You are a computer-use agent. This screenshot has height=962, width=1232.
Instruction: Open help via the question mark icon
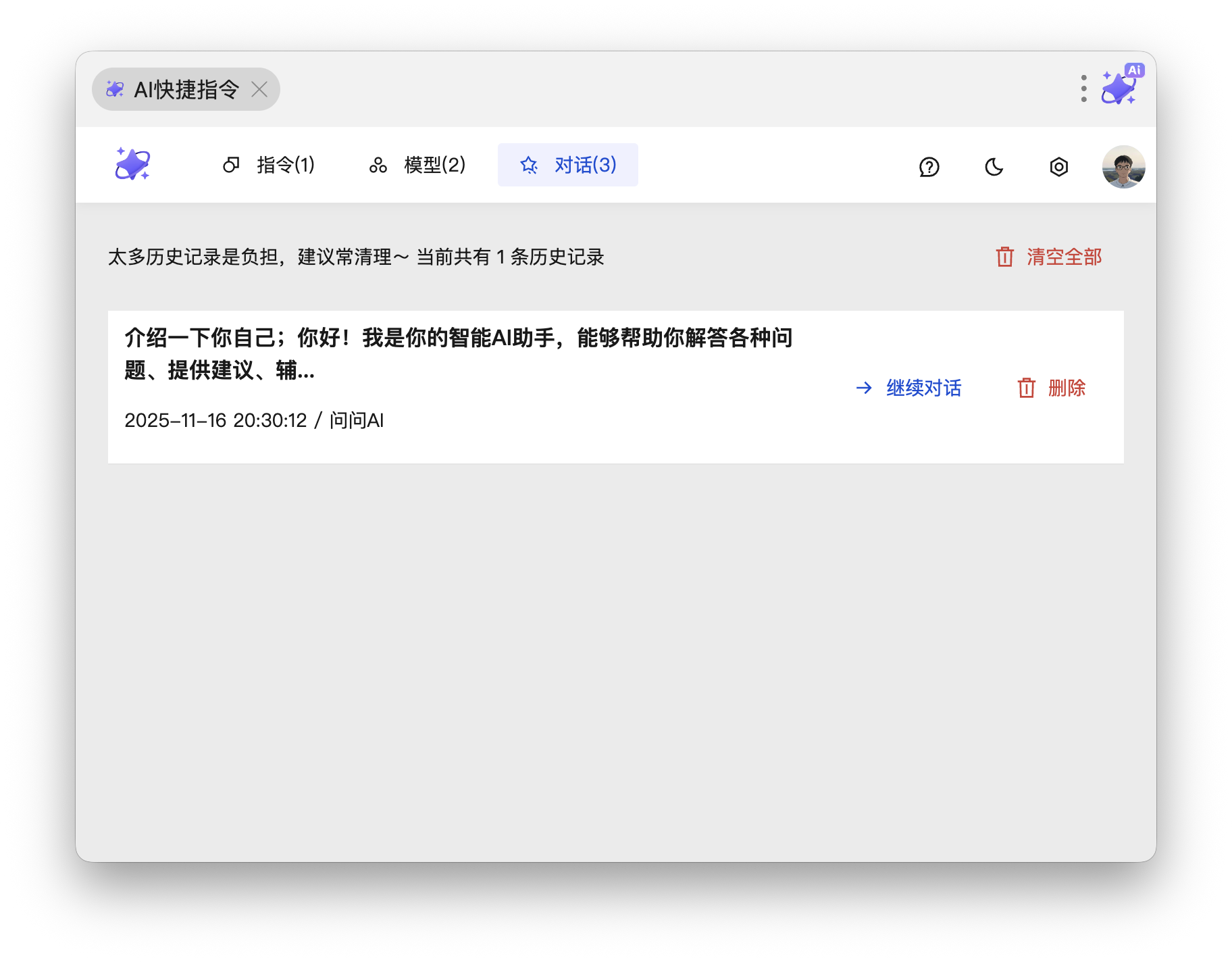(929, 167)
